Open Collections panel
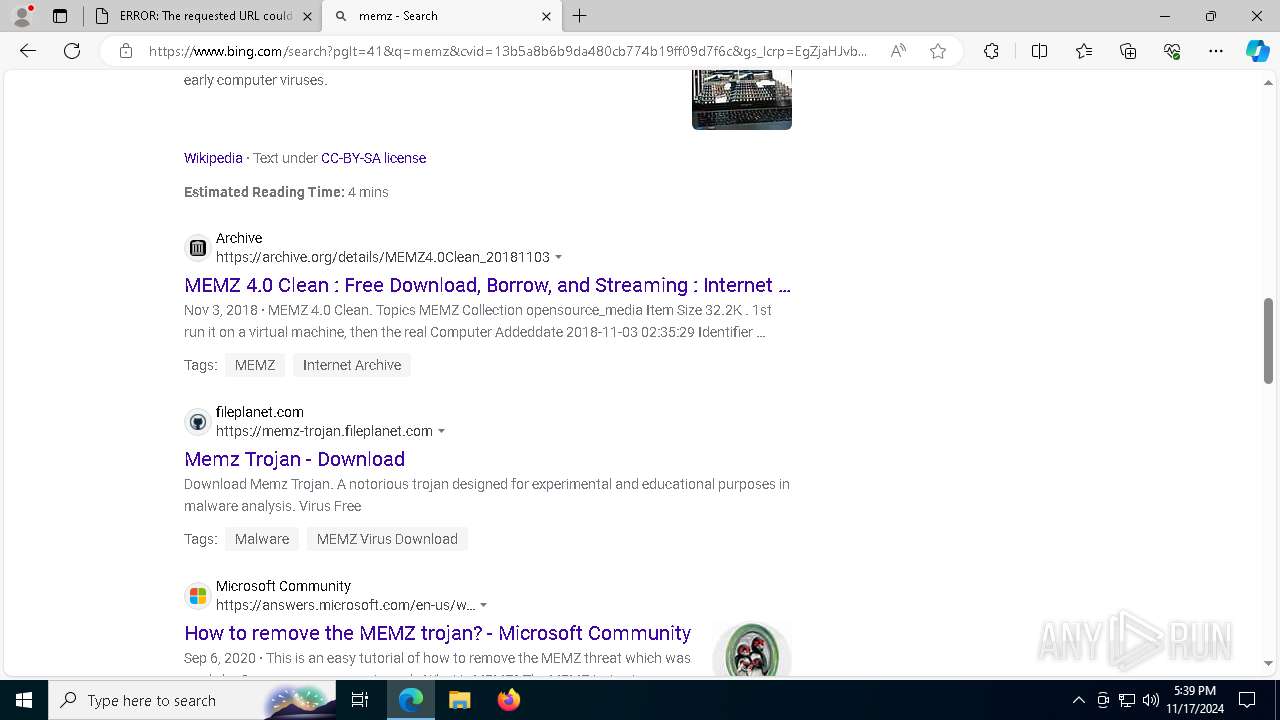 pos(1128,51)
